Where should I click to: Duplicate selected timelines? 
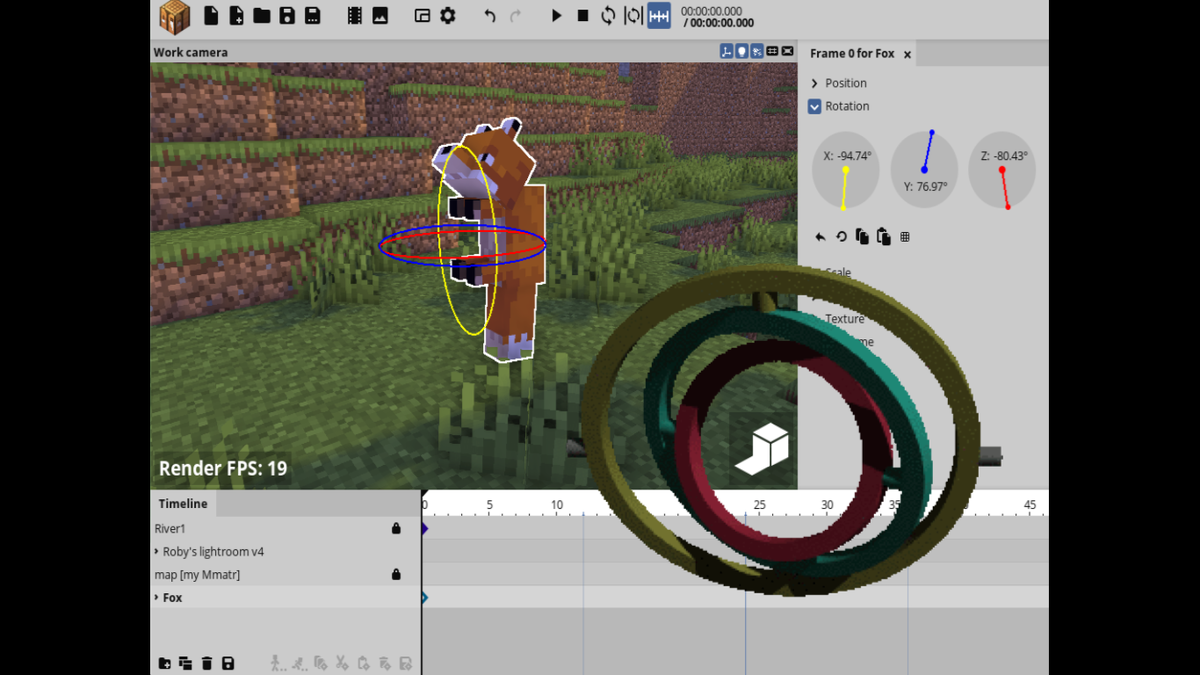point(186,663)
